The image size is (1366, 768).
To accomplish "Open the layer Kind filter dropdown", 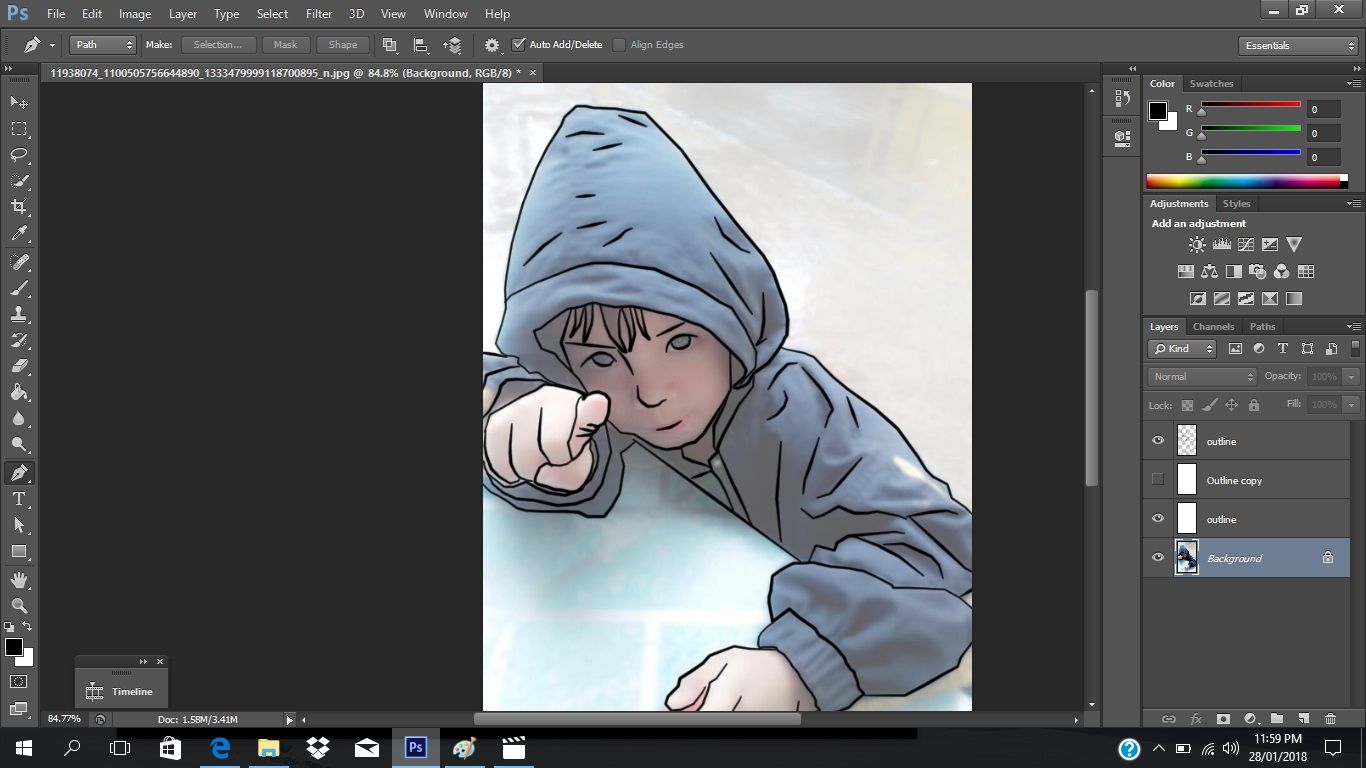I will 1182,348.
